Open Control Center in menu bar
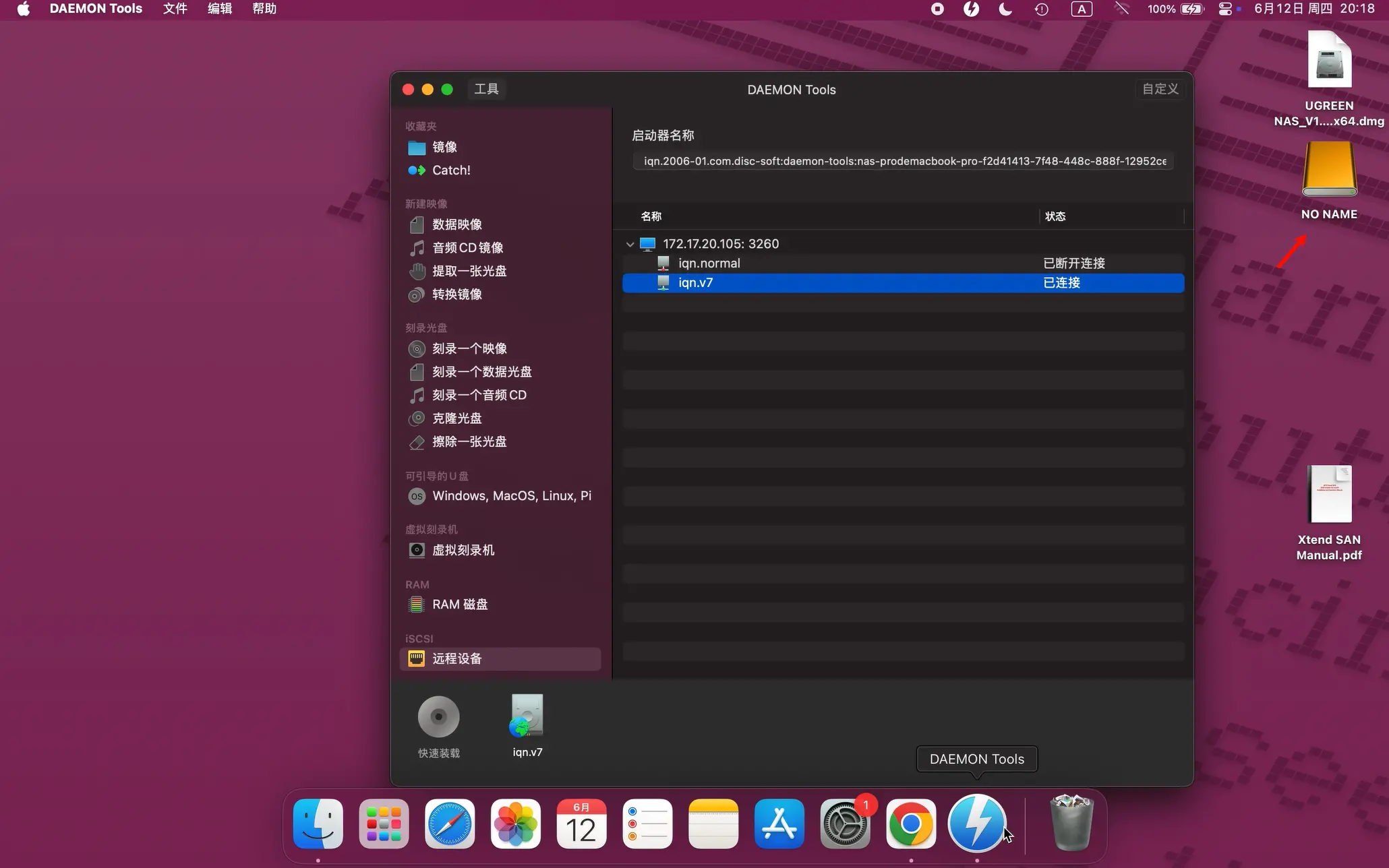Viewport: 1389px width, 868px height. point(1225,9)
